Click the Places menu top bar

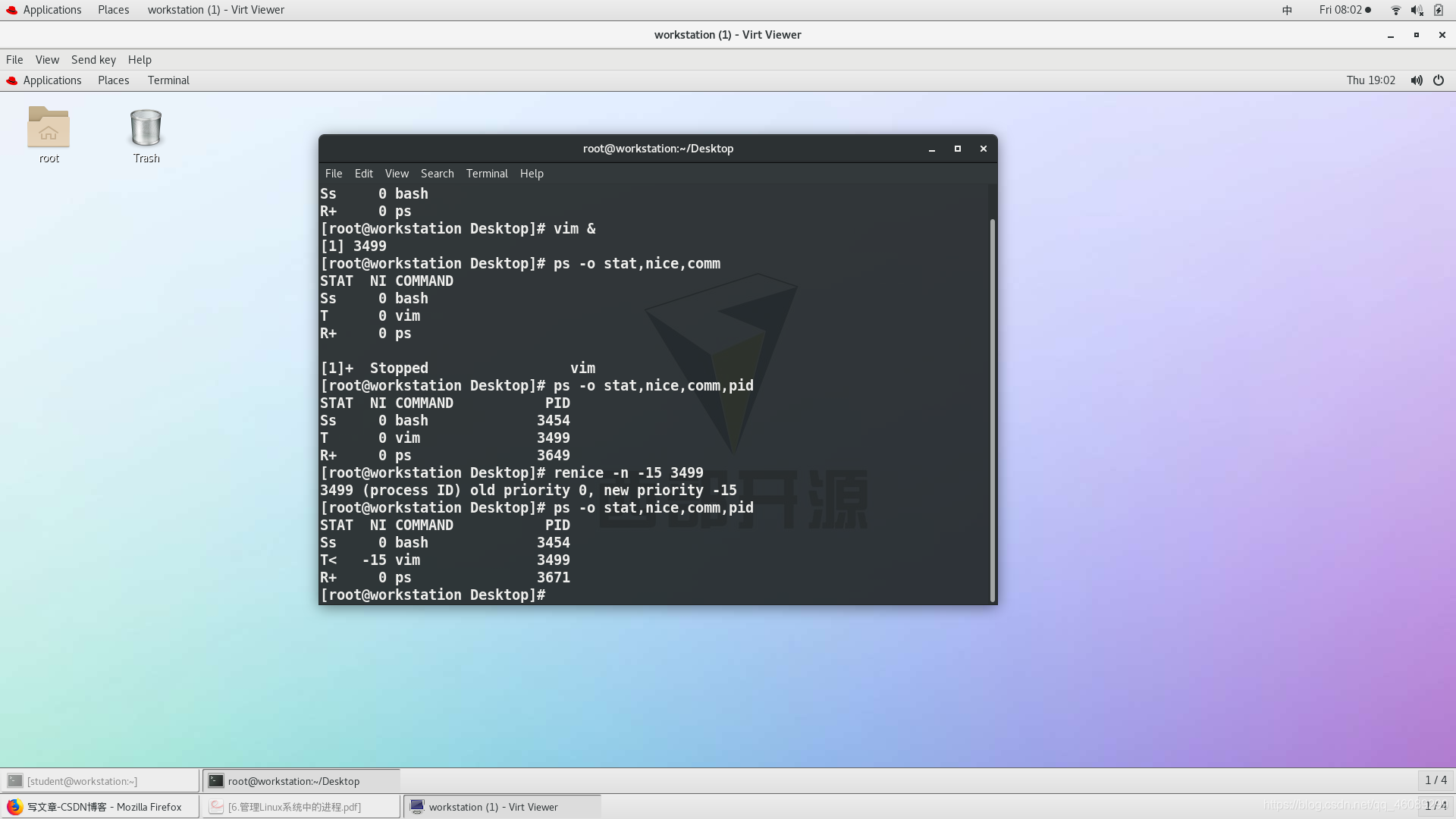pos(113,9)
